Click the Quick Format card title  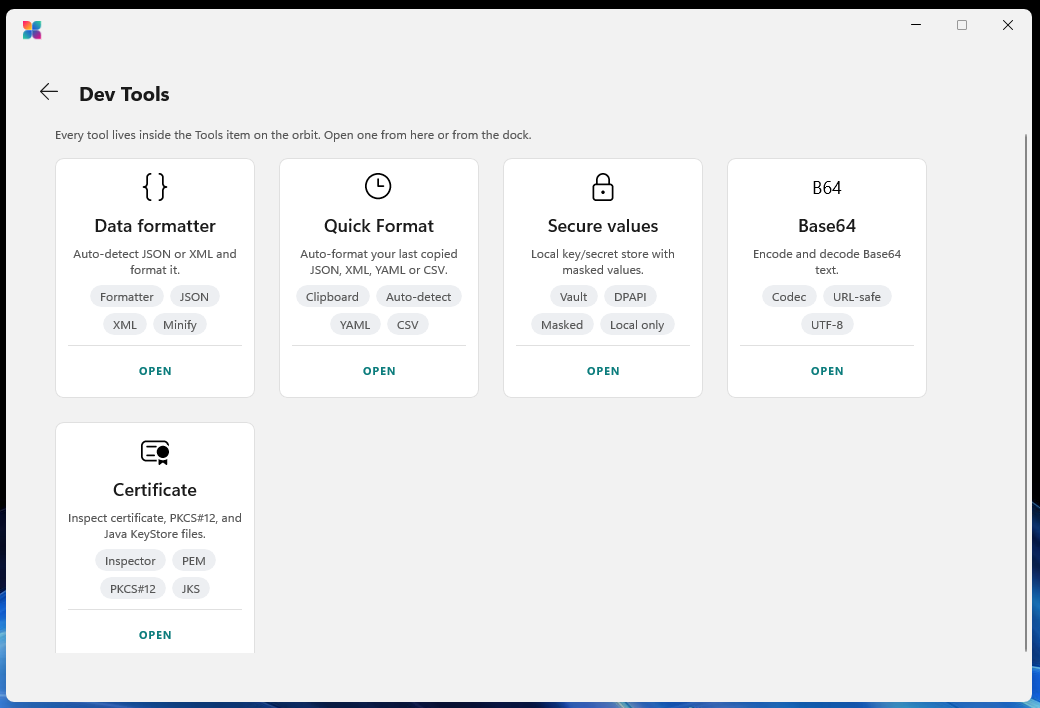click(379, 226)
